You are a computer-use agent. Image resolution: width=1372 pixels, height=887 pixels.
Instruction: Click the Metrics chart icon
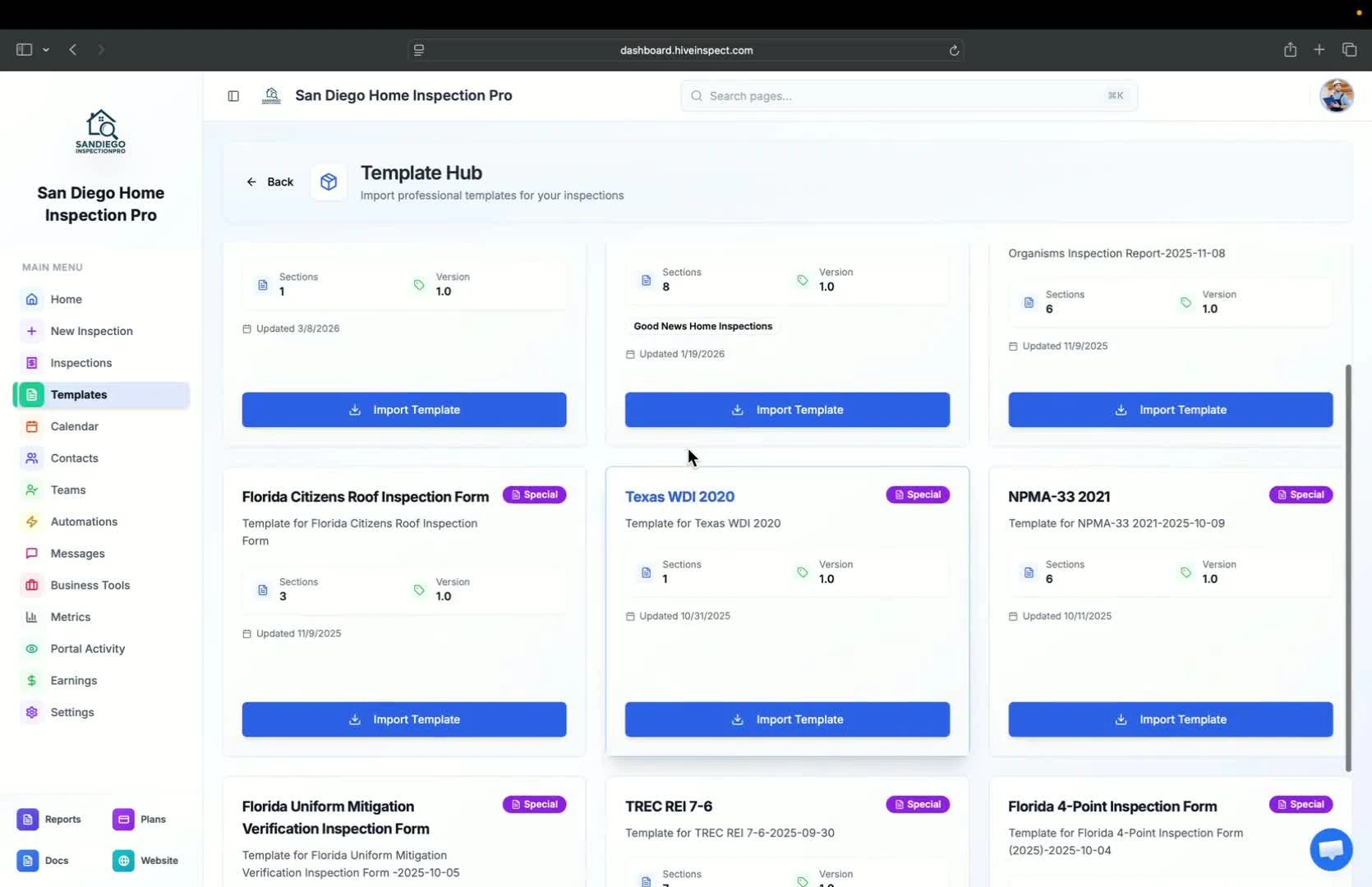tap(31, 617)
